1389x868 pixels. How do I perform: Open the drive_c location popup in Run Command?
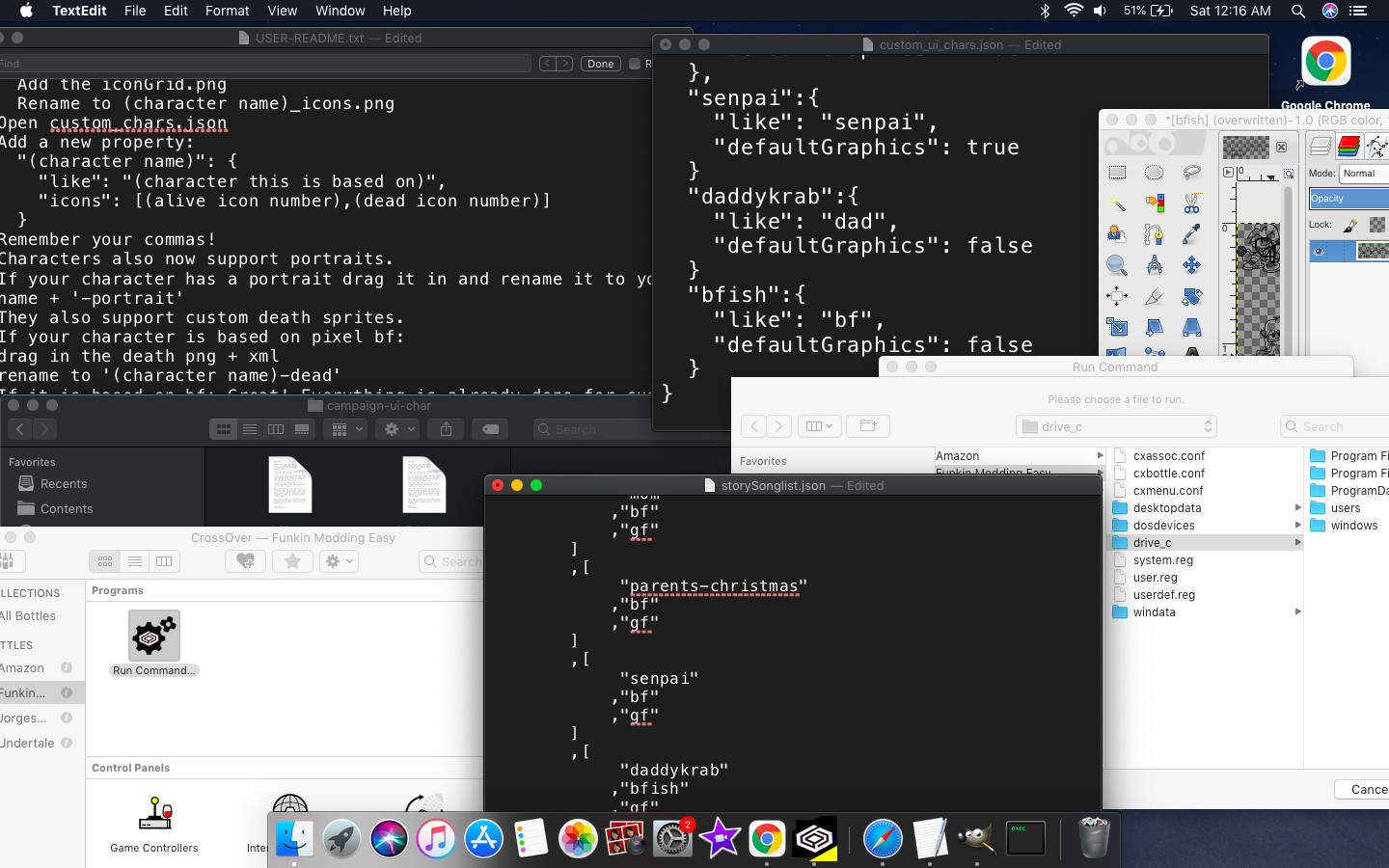click(x=1117, y=426)
